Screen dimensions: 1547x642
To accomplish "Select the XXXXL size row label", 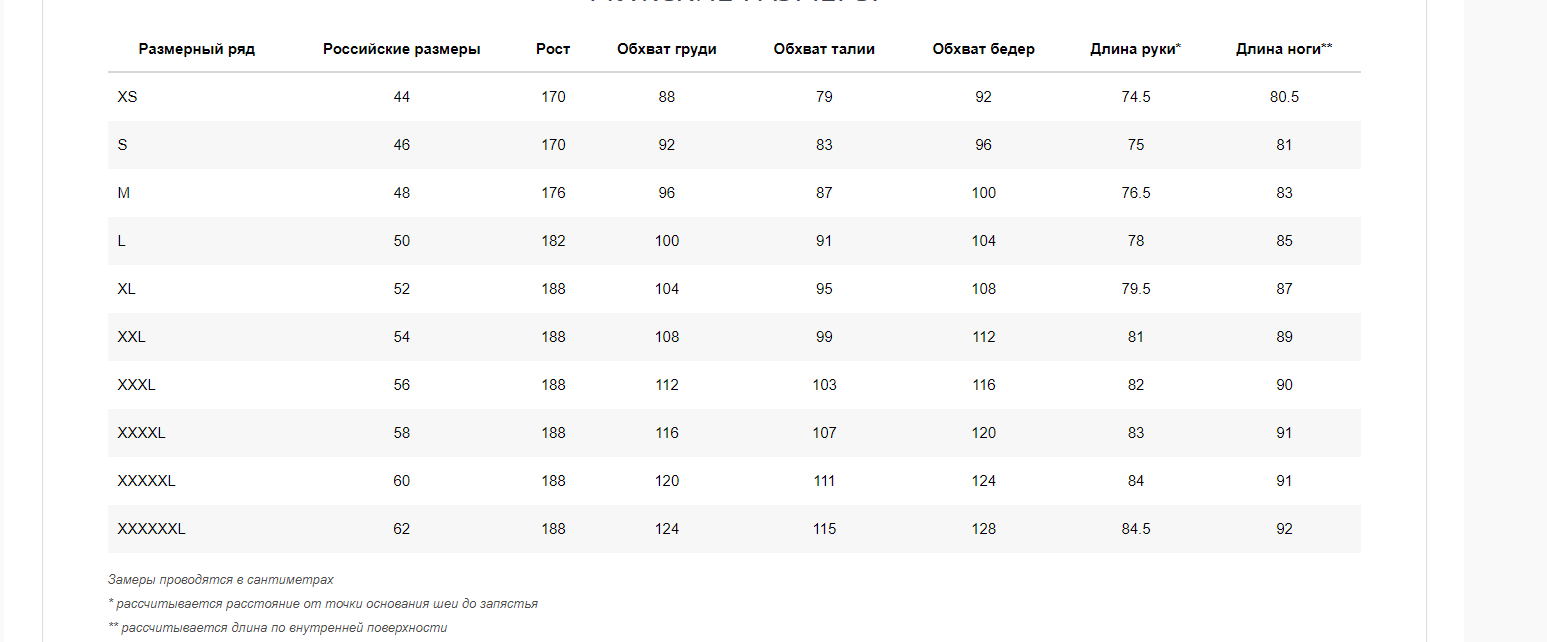I will click(x=141, y=433).
